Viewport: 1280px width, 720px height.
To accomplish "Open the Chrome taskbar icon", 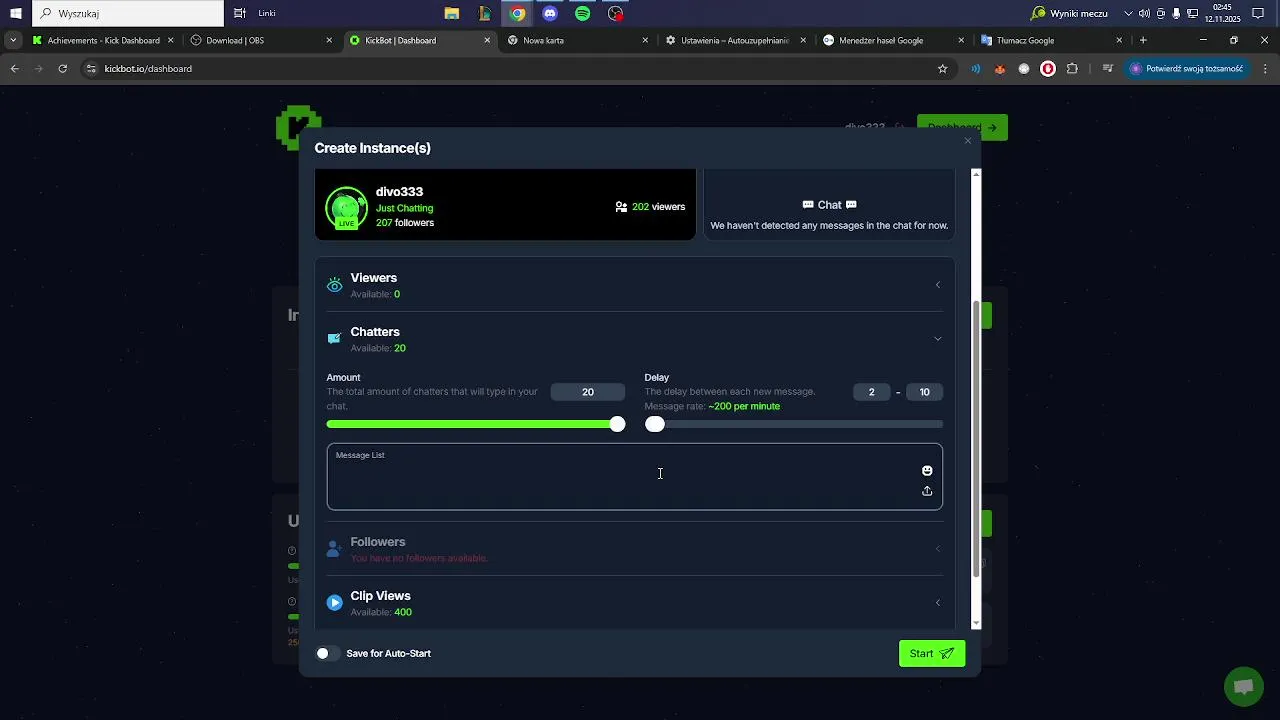I will (x=517, y=13).
